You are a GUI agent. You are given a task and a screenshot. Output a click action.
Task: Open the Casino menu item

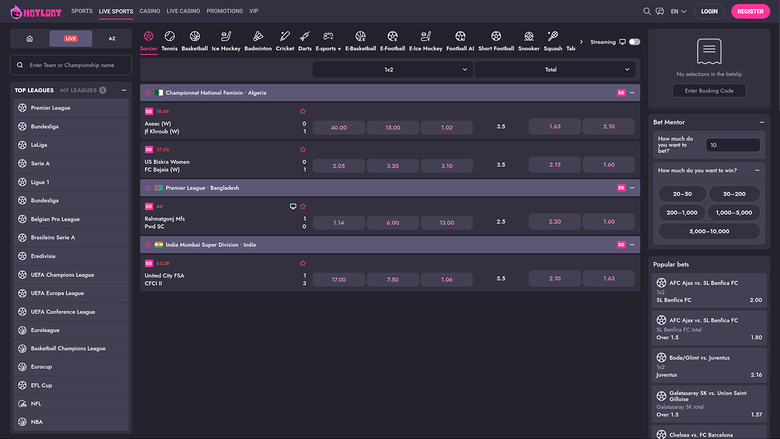point(150,11)
